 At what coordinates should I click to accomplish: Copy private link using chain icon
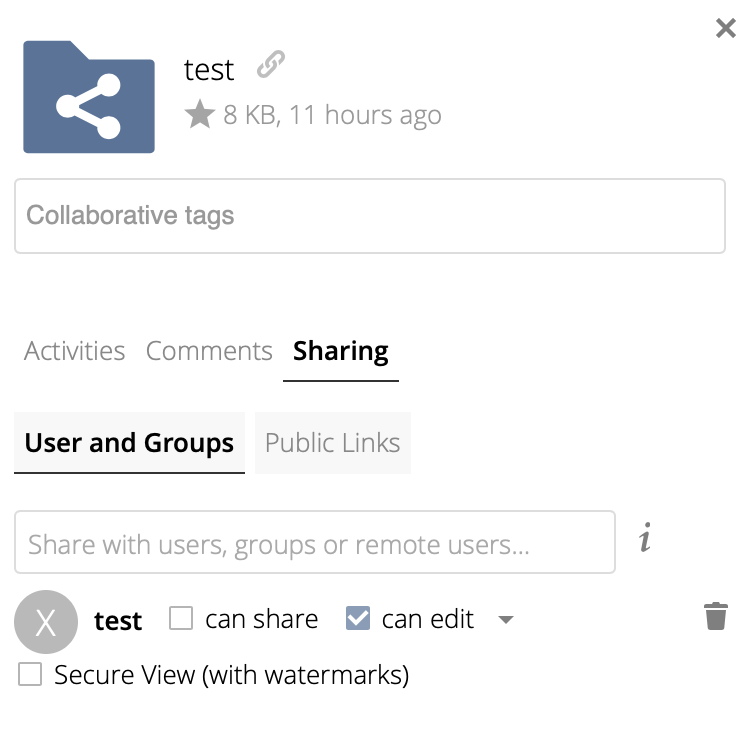(270, 66)
